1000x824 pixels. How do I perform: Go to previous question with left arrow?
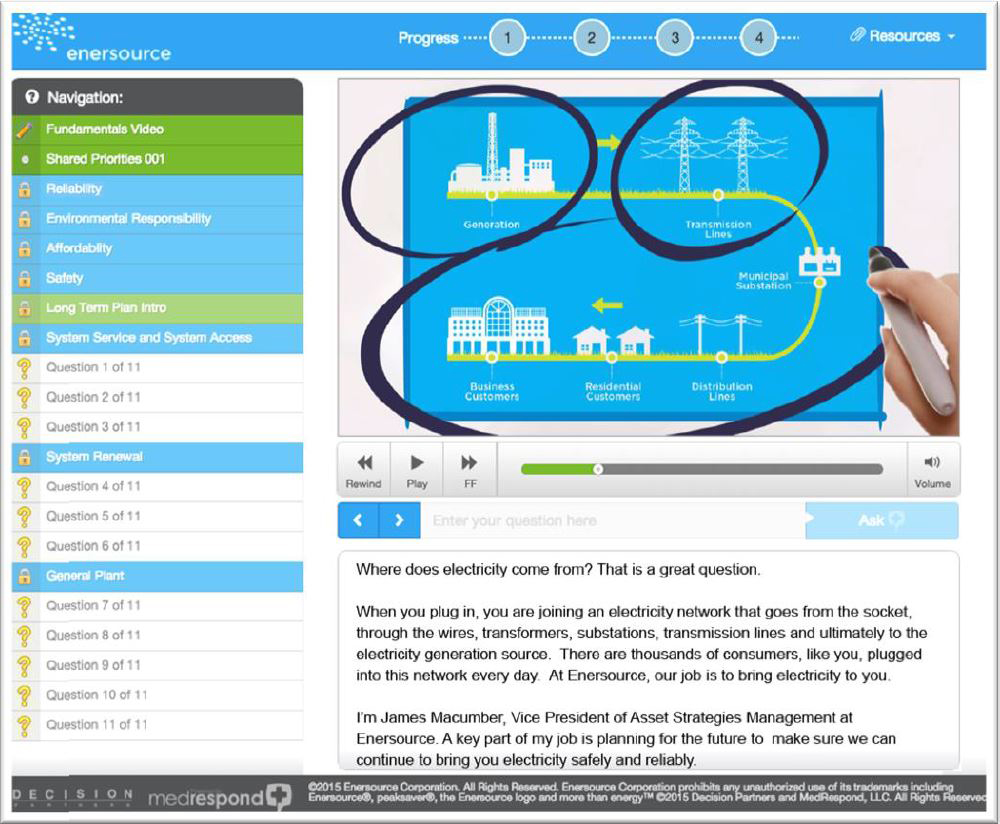358,520
